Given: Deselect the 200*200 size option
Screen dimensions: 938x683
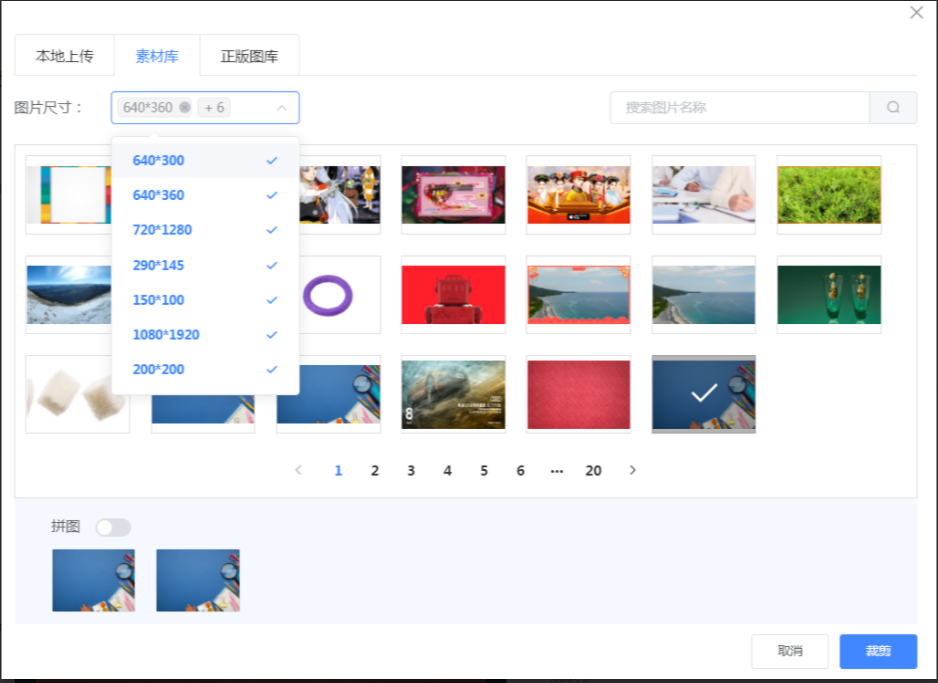Looking at the screenshot, I should [x=205, y=369].
